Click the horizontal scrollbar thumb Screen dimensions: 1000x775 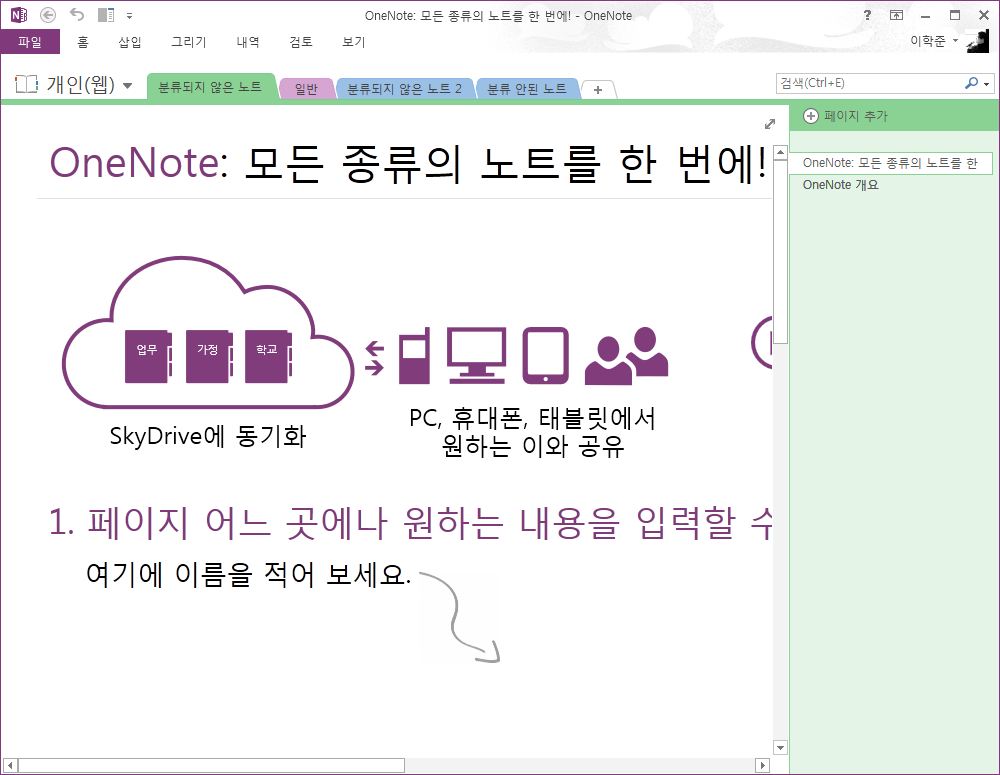click(211, 765)
